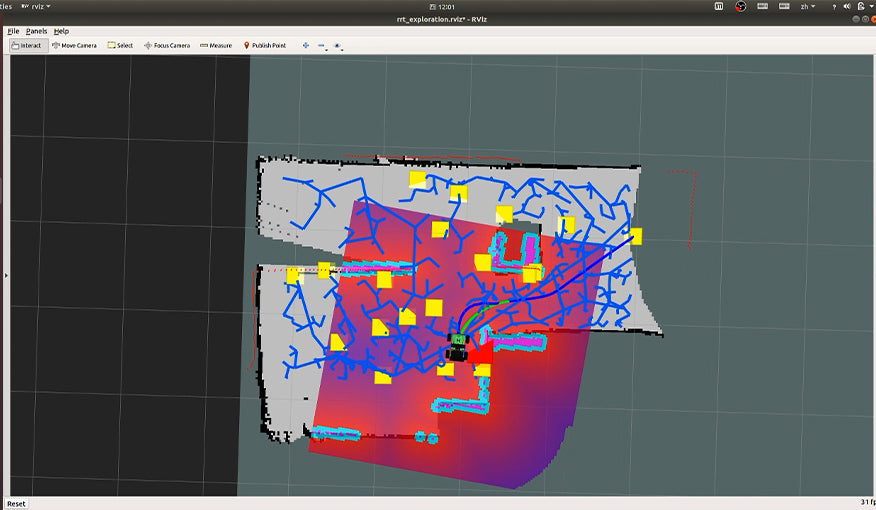Viewport: 876px width, 510px height.
Task: Open the Help menu
Action: 62,31
